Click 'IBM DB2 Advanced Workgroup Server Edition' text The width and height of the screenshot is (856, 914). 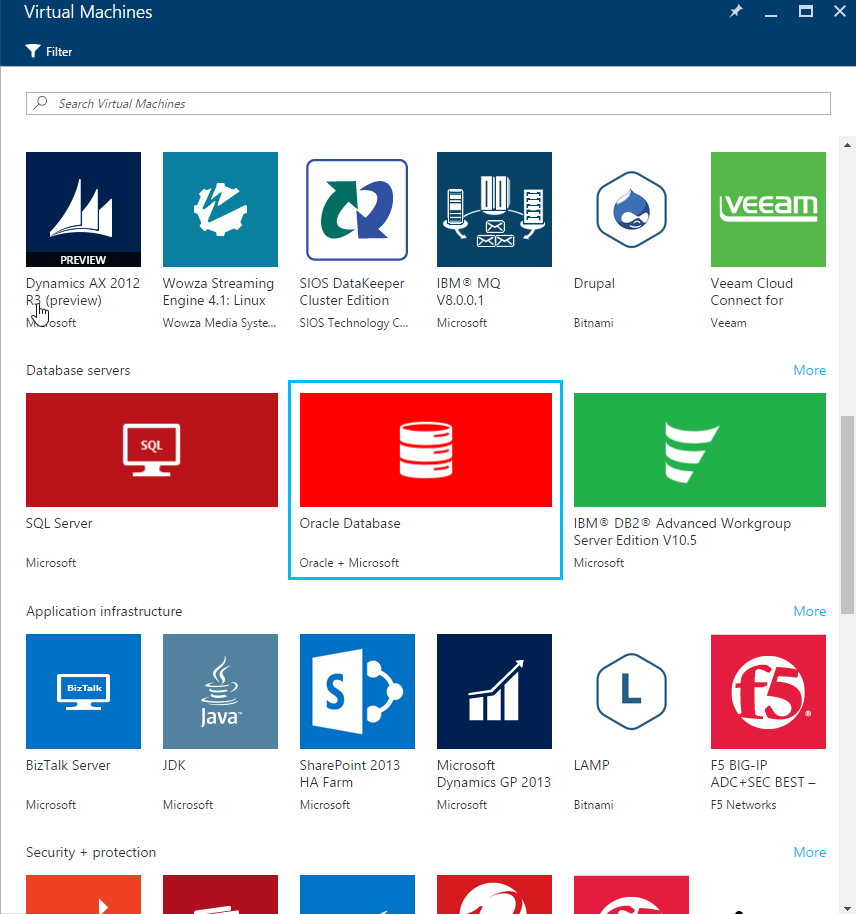pos(682,532)
